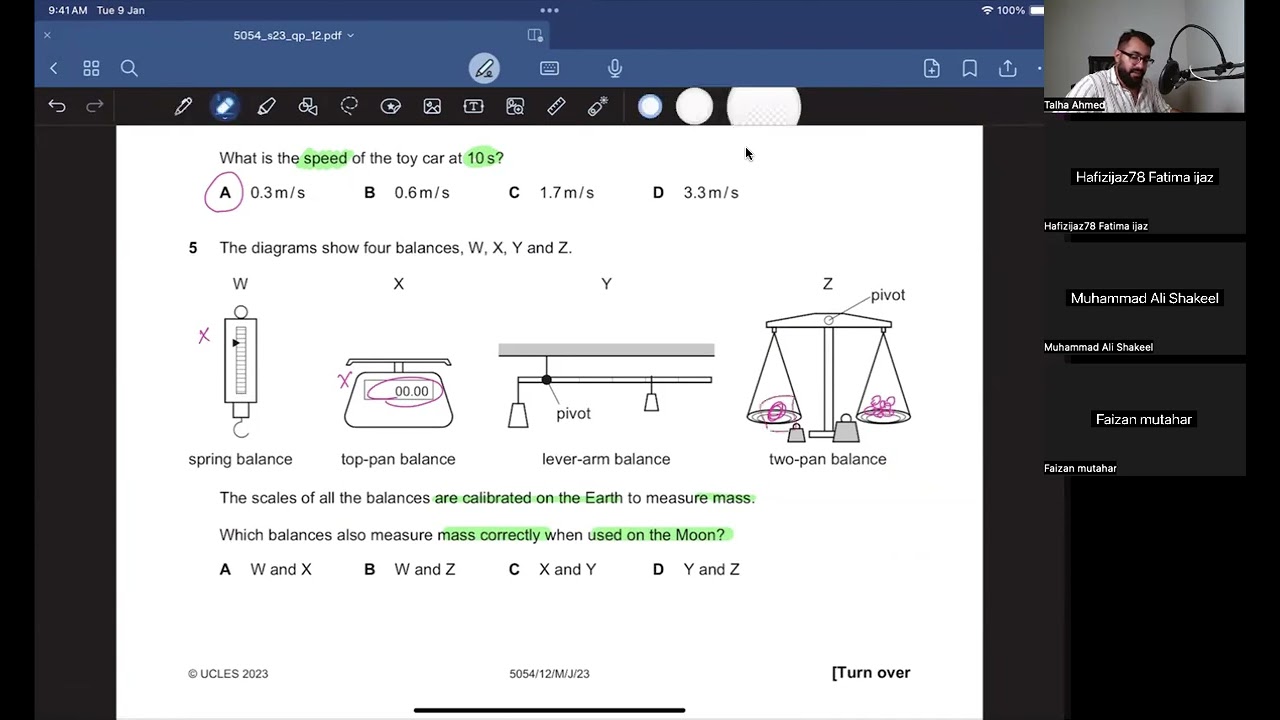Image resolution: width=1280 pixels, height=720 pixels.
Task: Start audio recording with the microphone
Action: (x=615, y=68)
